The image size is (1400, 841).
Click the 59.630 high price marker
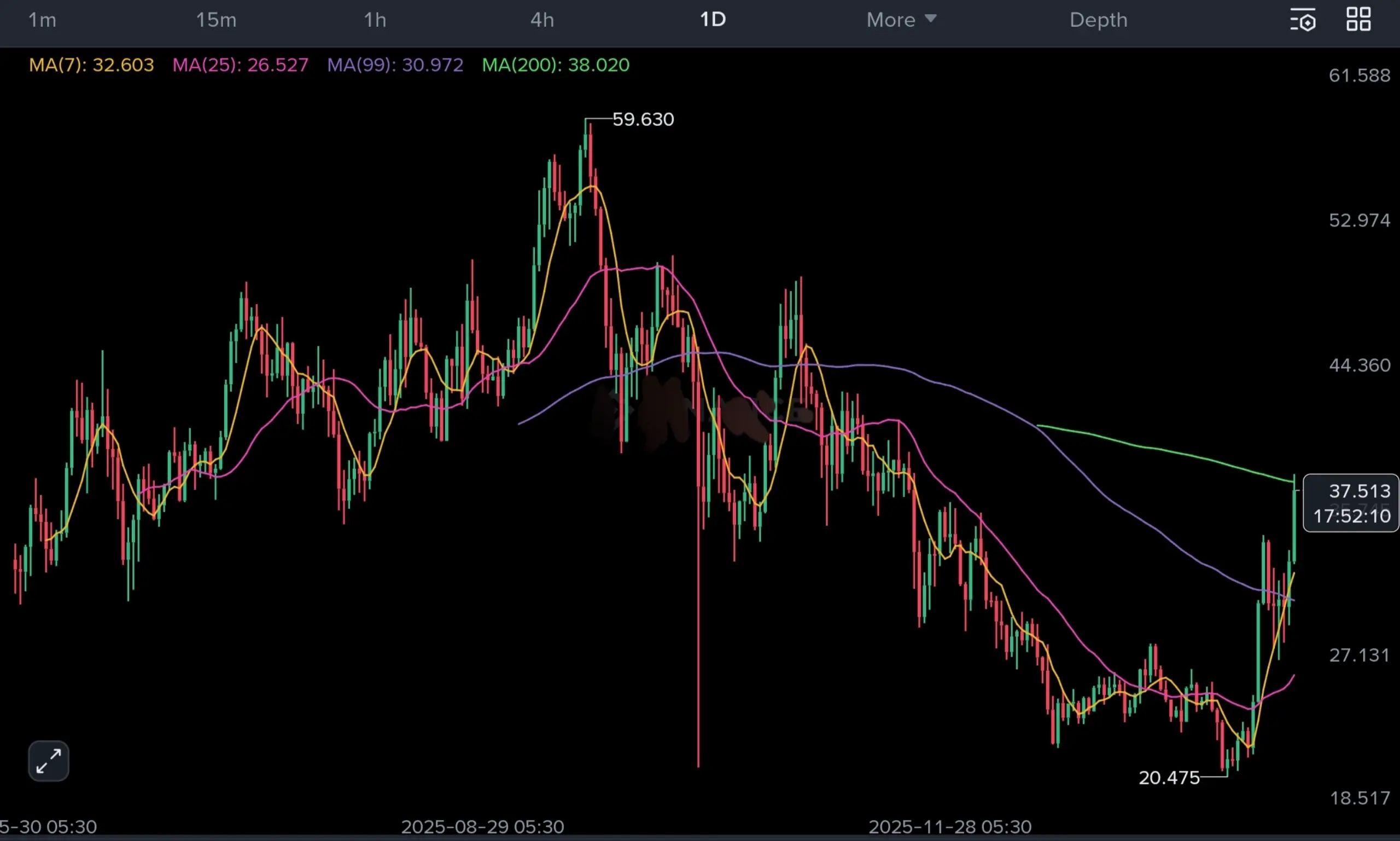[643, 120]
